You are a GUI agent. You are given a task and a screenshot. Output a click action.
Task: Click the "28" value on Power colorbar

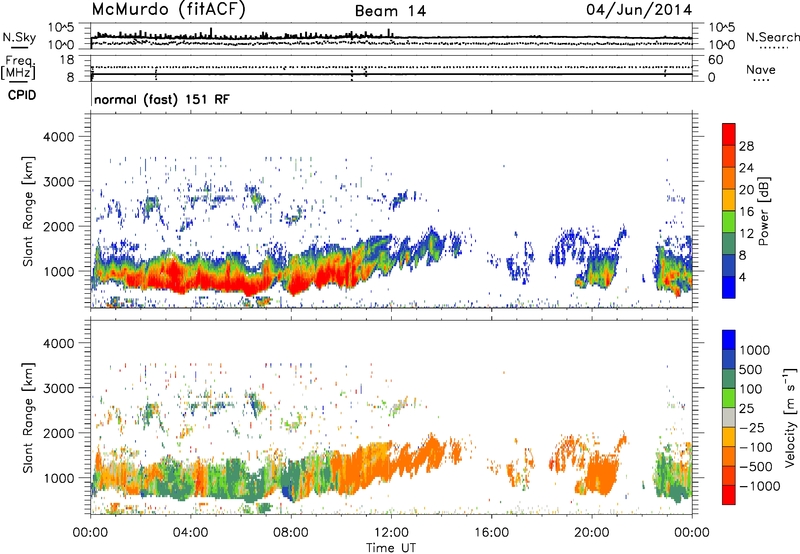click(746, 146)
